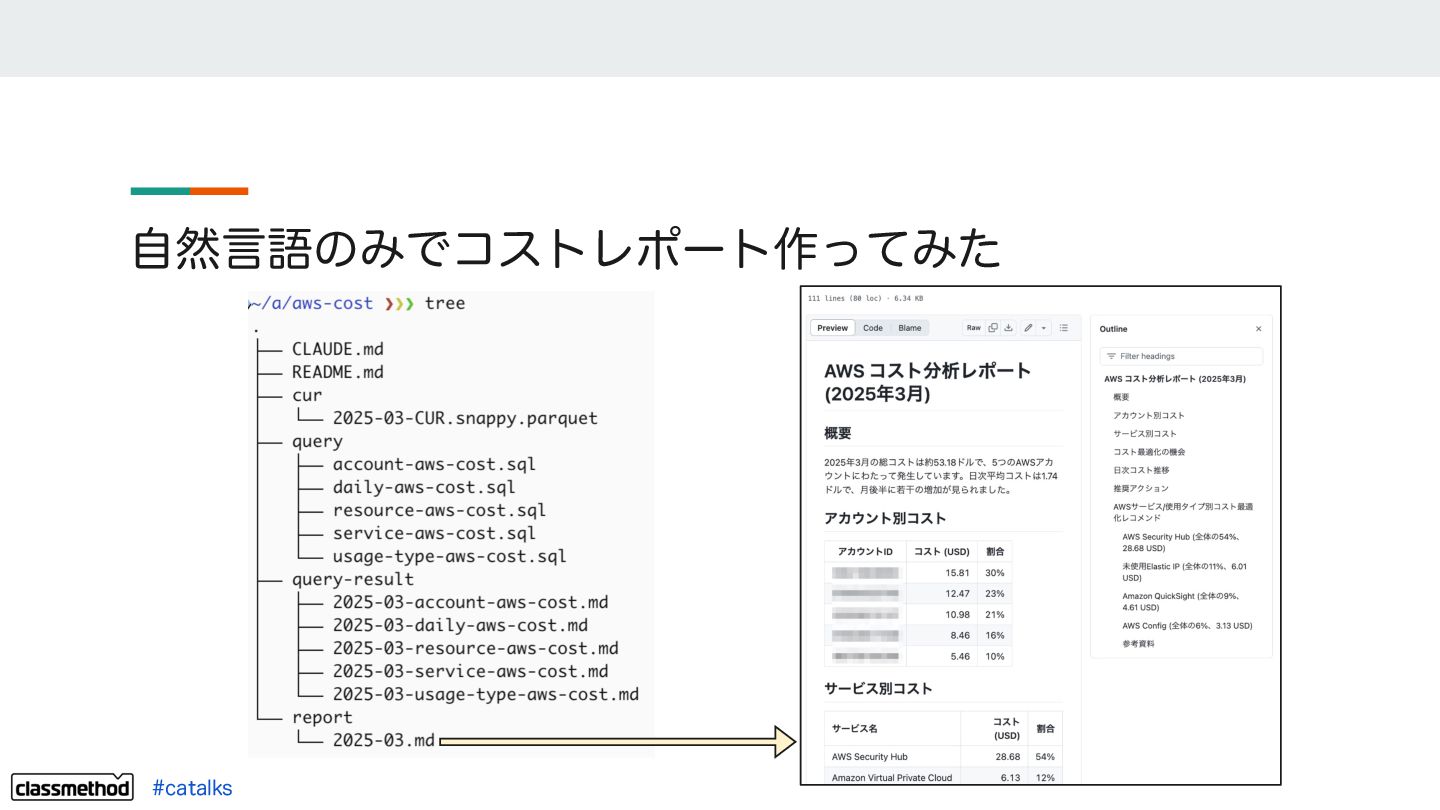Select service-aws-cost.sql file
The image size is (1440, 810).
[x=434, y=533]
